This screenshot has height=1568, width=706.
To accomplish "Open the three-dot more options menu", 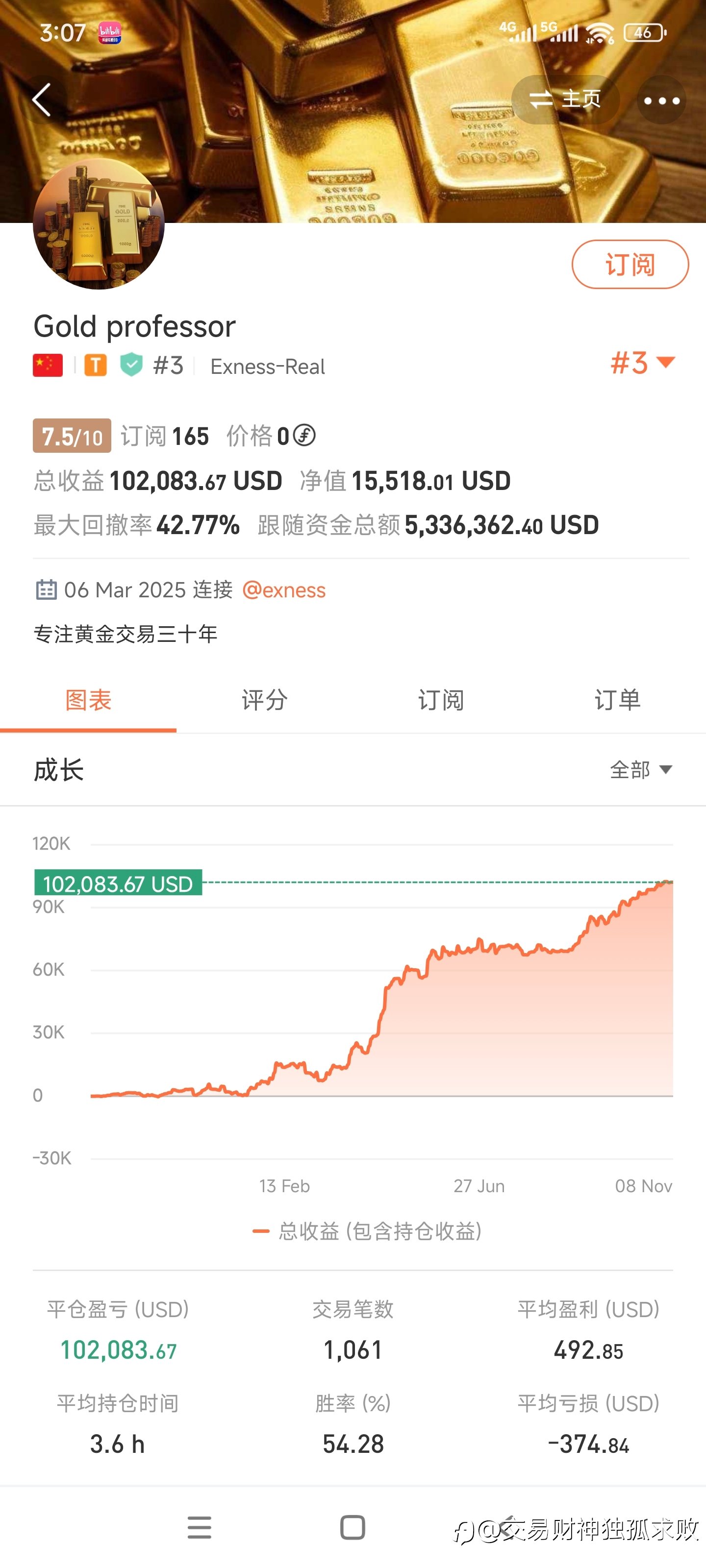I will pyautogui.click(x=661, y=100).
